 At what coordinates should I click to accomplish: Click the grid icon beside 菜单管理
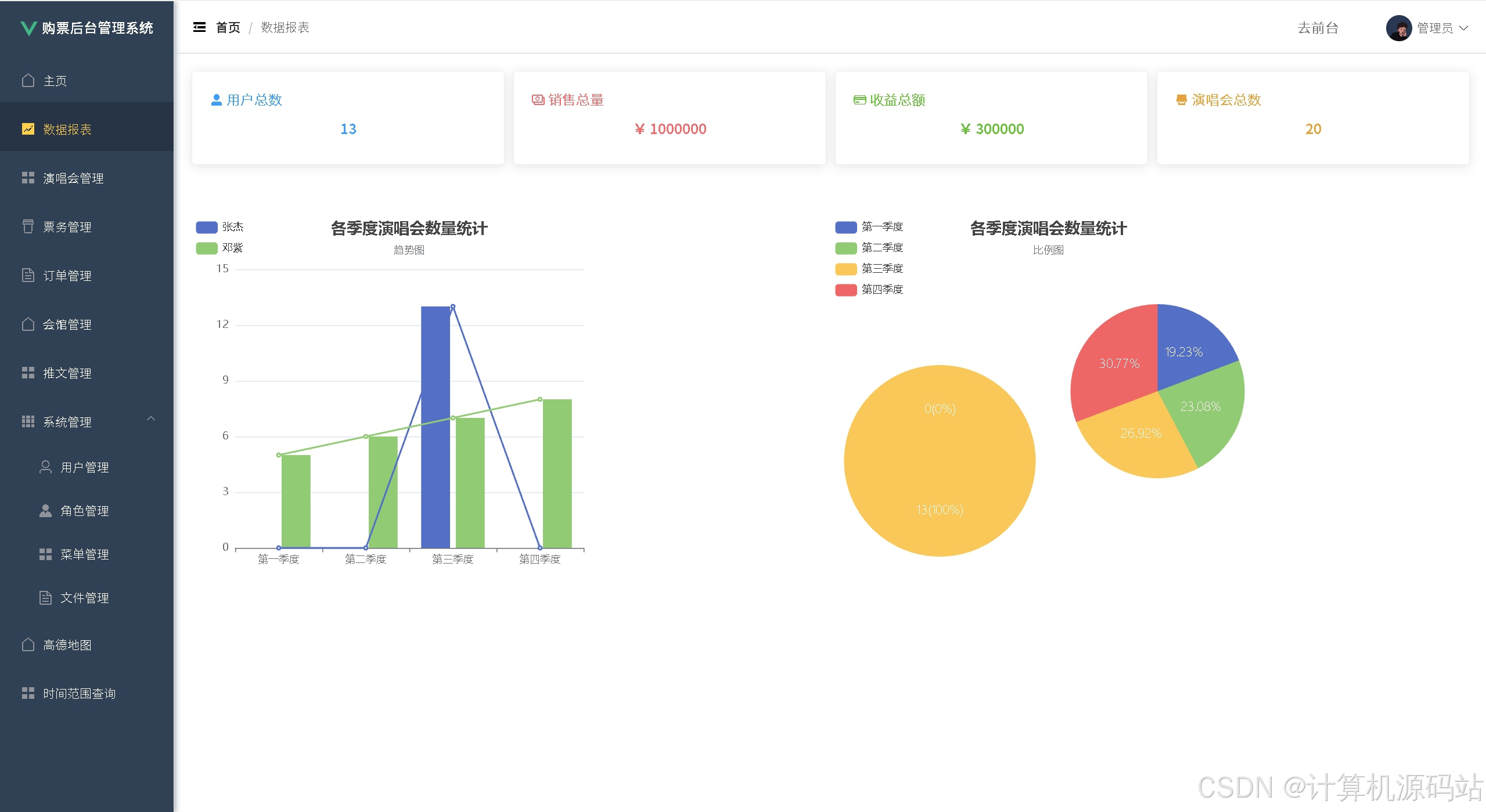point(45,554)
